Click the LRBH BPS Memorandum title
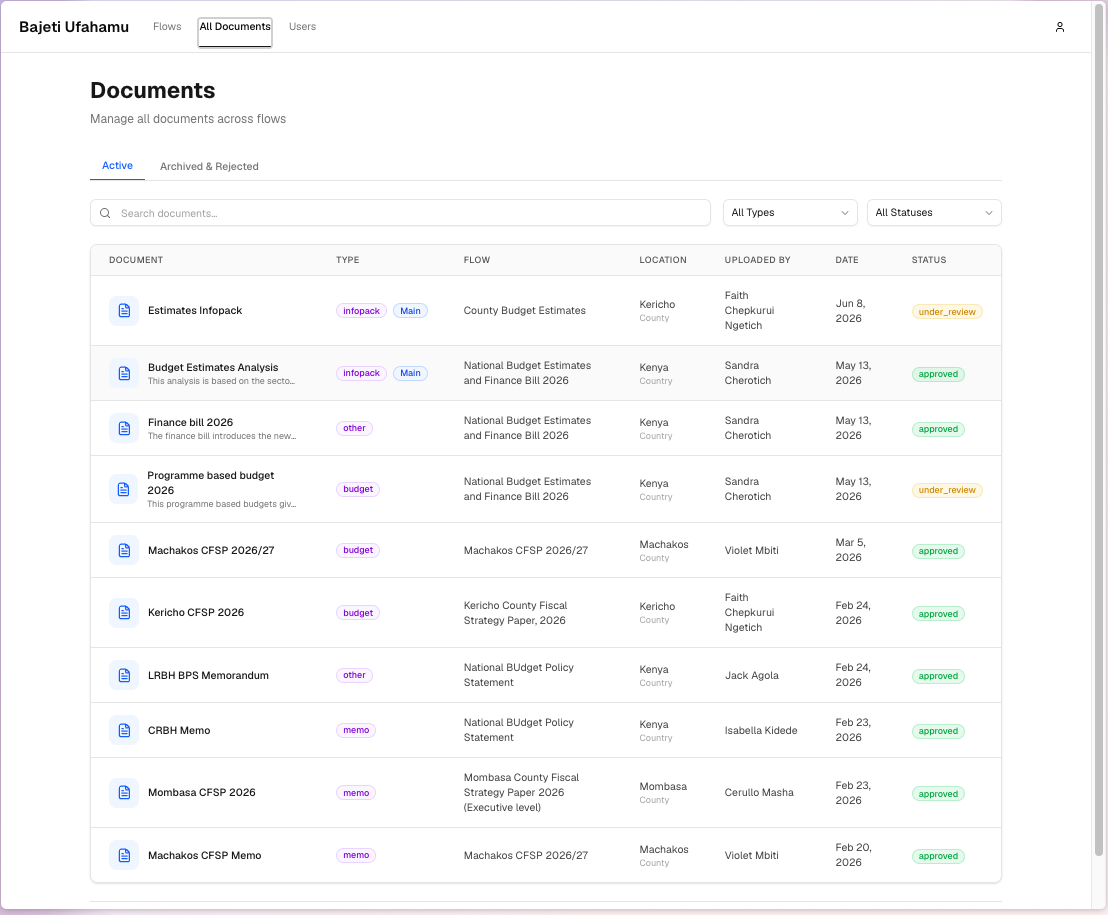 click(208, 675)
